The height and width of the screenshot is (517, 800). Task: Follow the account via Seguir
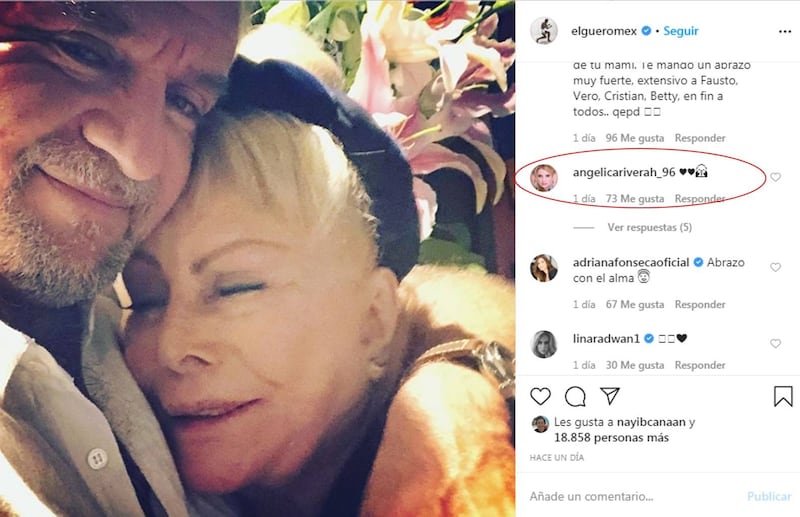tap(681, 31)
